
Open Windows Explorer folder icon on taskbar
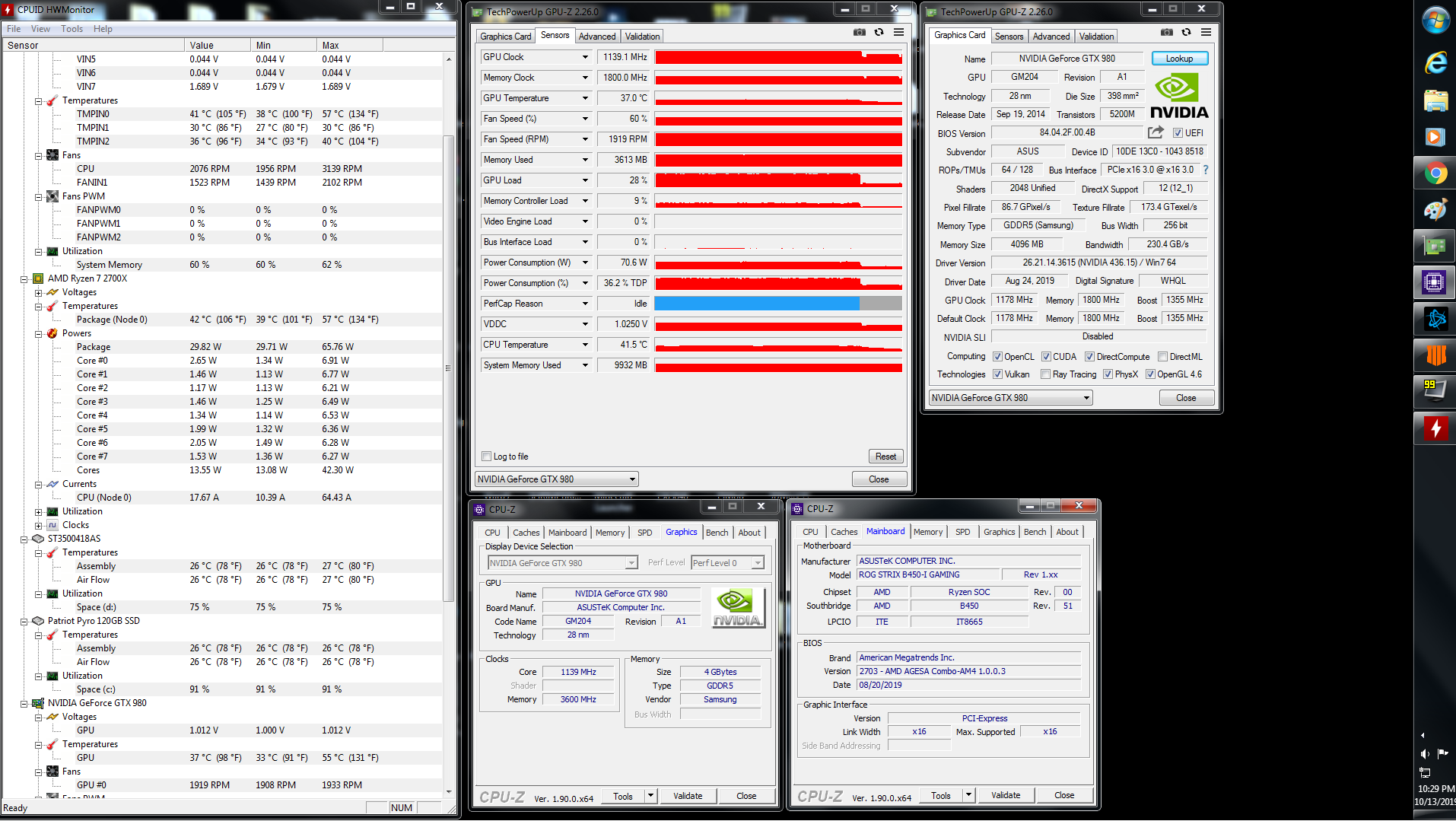[1435, 100]
